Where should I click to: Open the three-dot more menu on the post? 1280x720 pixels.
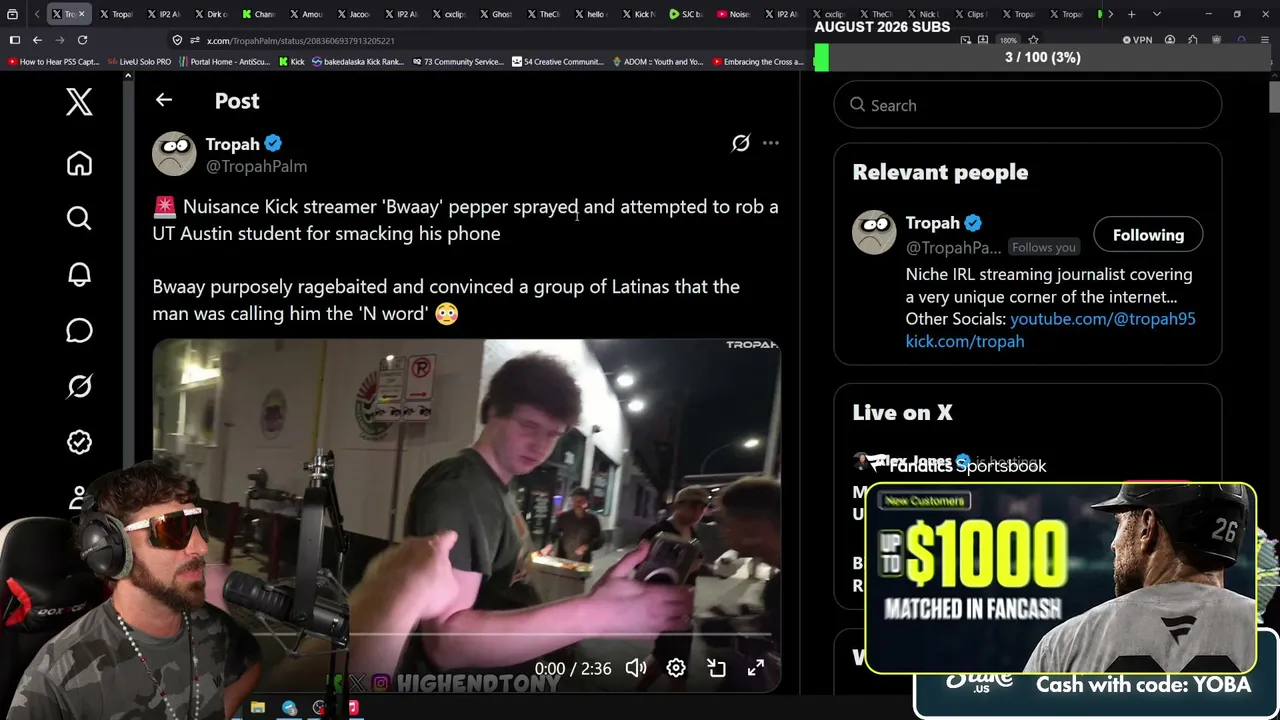(x=771, y=143)
